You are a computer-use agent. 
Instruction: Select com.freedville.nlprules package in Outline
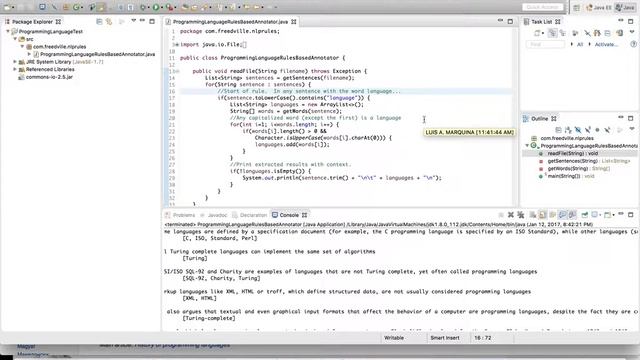pos(567,138)
